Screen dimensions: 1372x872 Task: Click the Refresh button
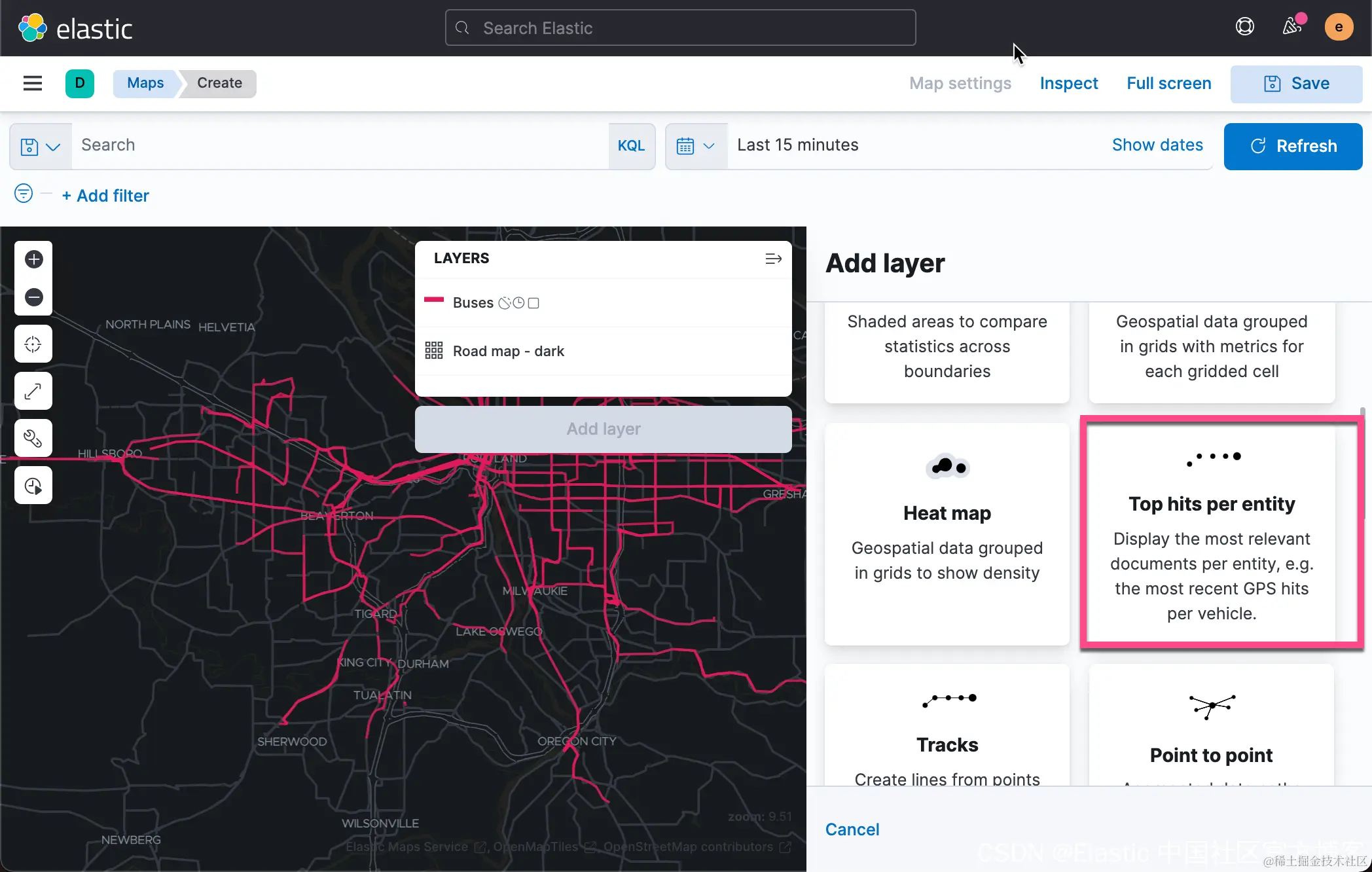1293,146
